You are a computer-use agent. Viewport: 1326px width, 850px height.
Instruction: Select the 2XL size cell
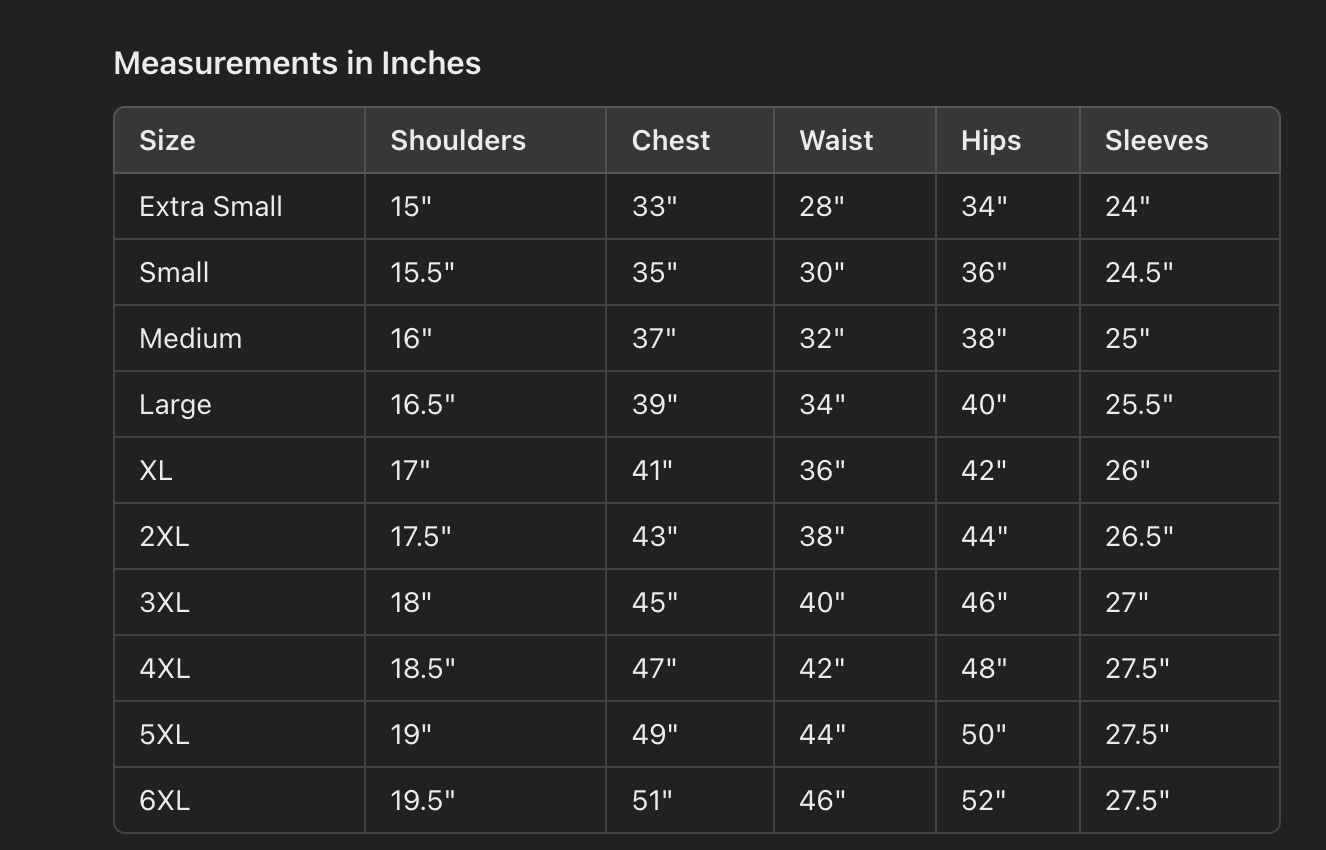click(164, 536)
